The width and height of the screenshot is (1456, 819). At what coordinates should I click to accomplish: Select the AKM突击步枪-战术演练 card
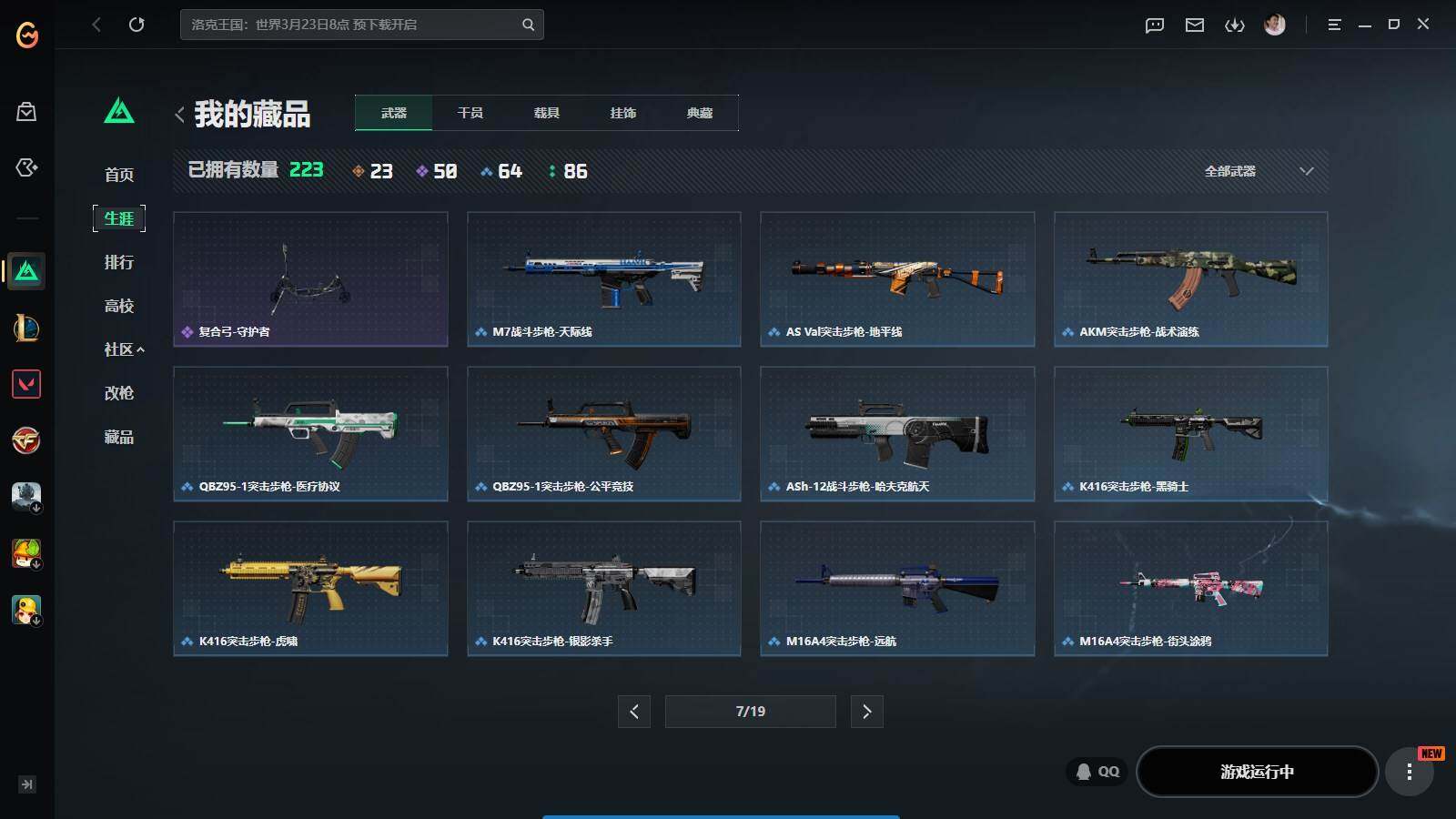(1191, 279)
